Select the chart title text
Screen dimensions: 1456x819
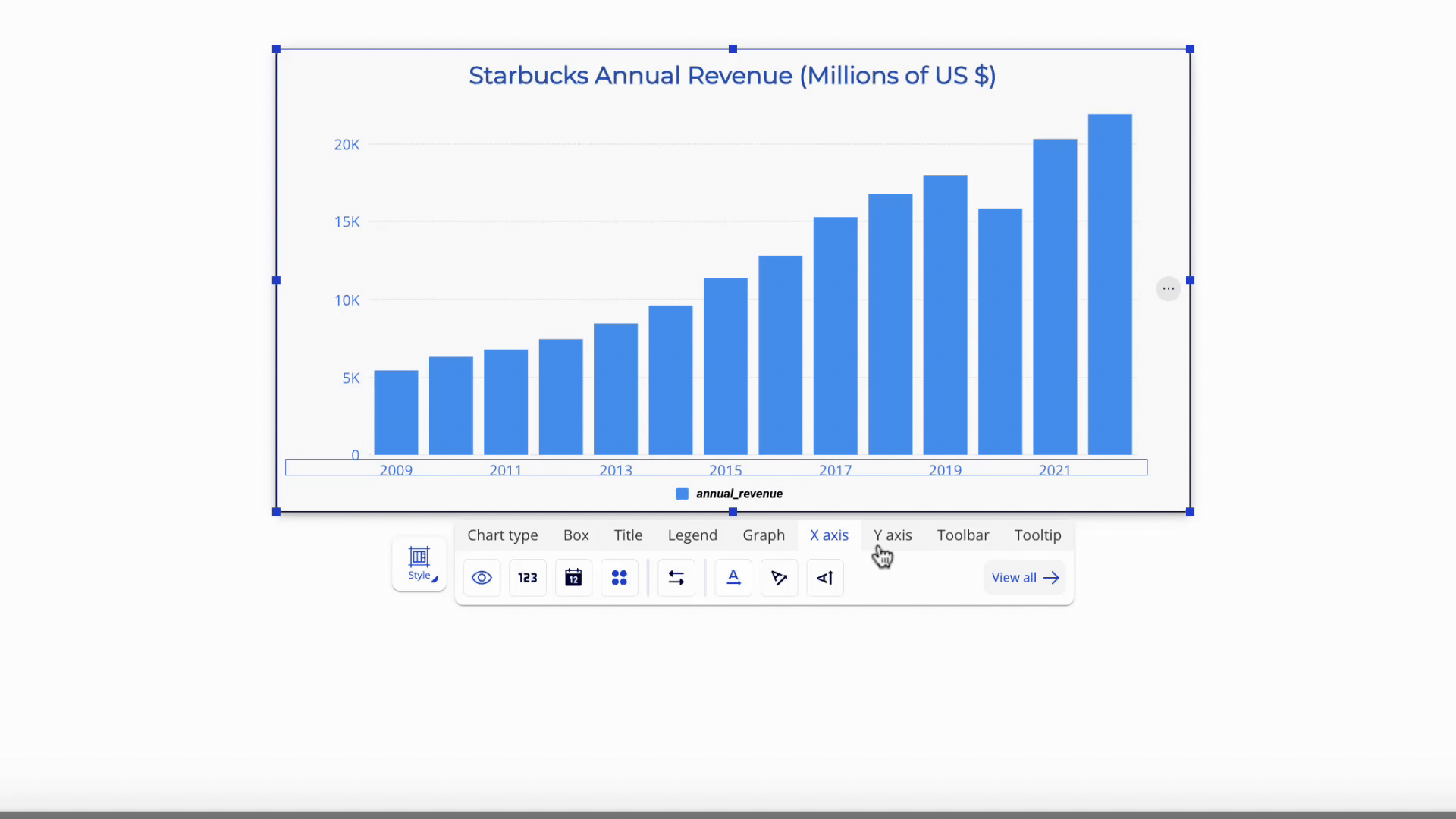(732, 76)
